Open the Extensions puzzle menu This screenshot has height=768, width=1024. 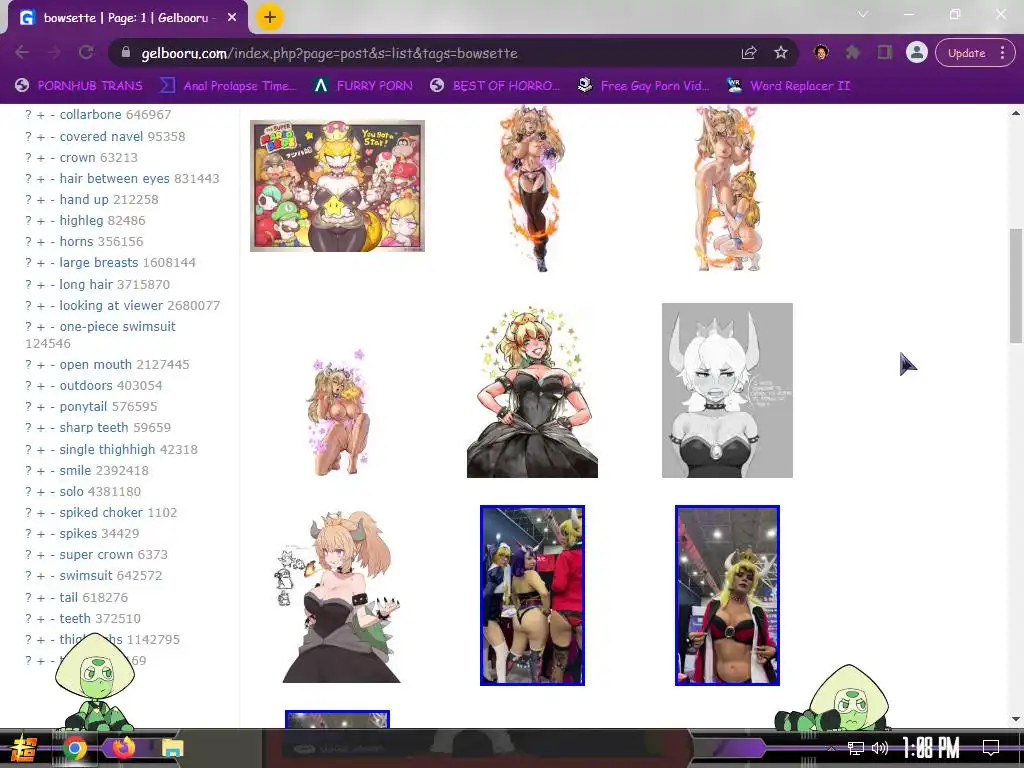(852, 53)
